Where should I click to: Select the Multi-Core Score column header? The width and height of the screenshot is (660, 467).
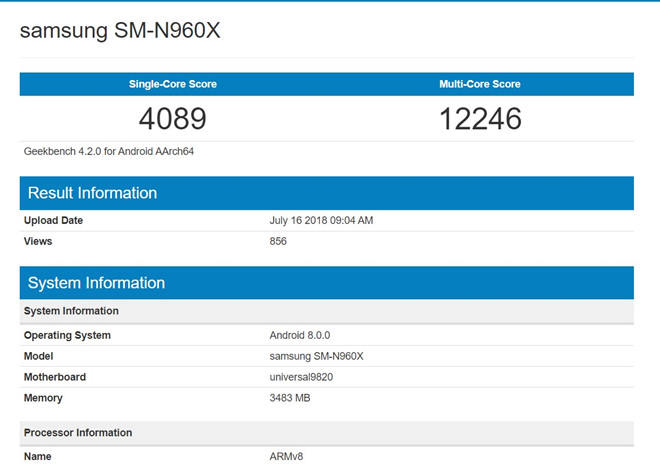(x=480, y=84)
